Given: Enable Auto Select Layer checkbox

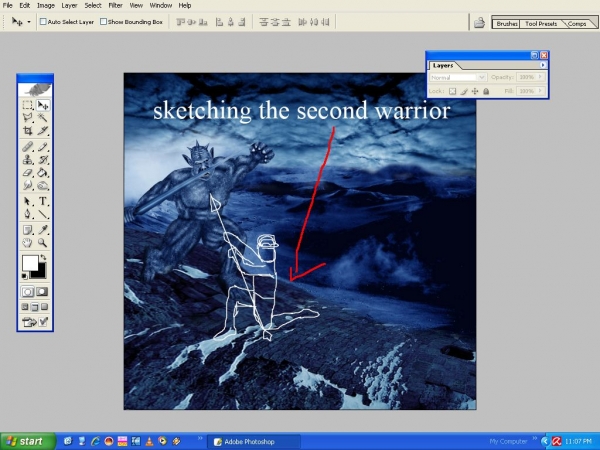Looking at the screenshot, I should pos(43,22).
